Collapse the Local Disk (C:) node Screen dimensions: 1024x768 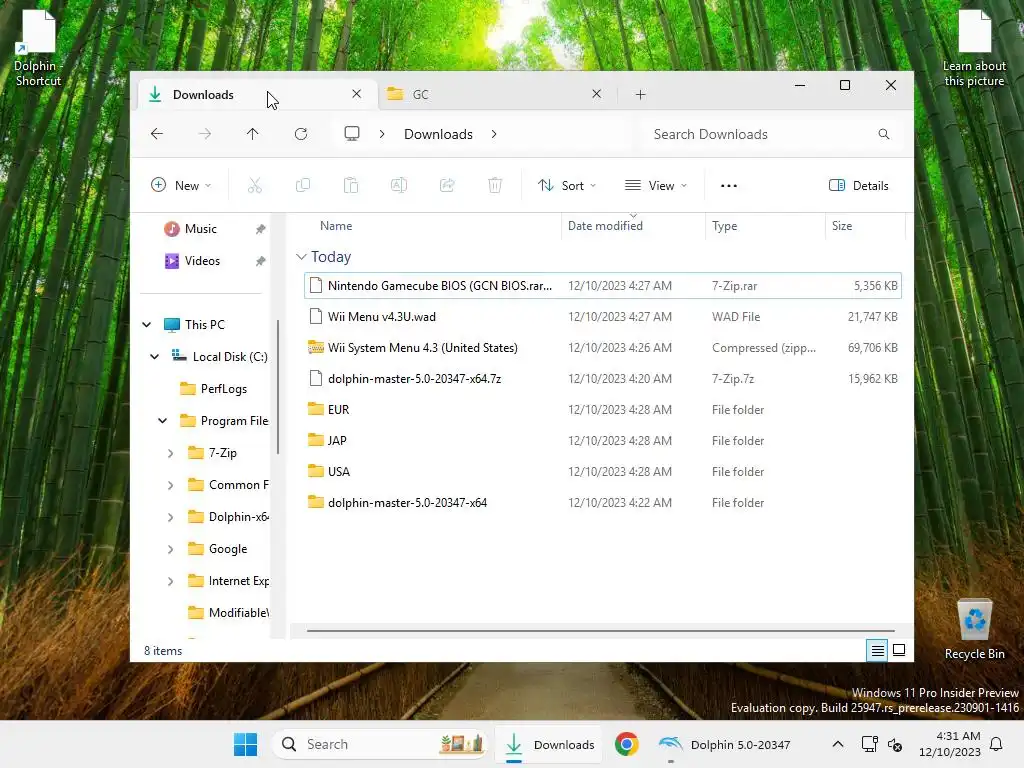155,357
